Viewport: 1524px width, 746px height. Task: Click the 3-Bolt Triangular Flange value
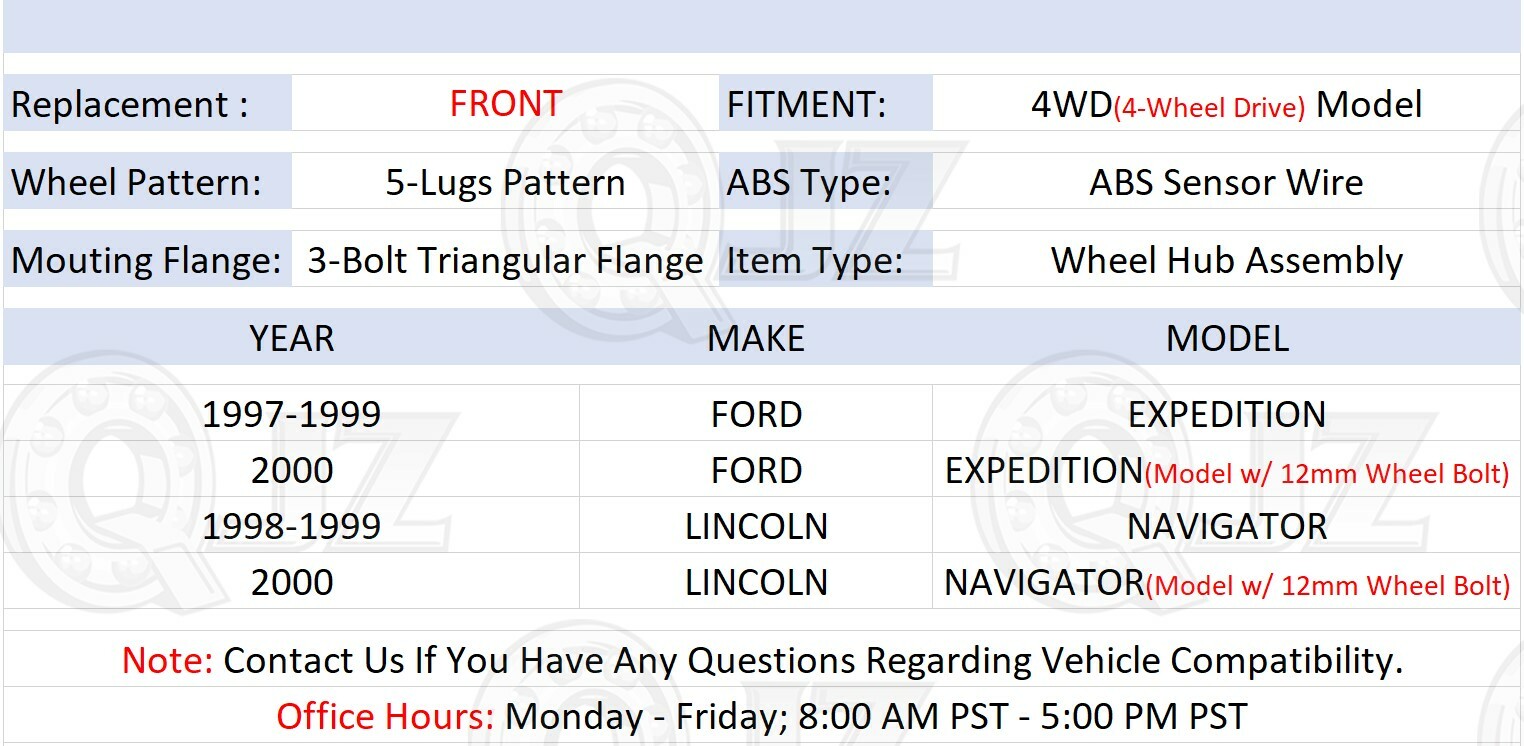[505, 261]
